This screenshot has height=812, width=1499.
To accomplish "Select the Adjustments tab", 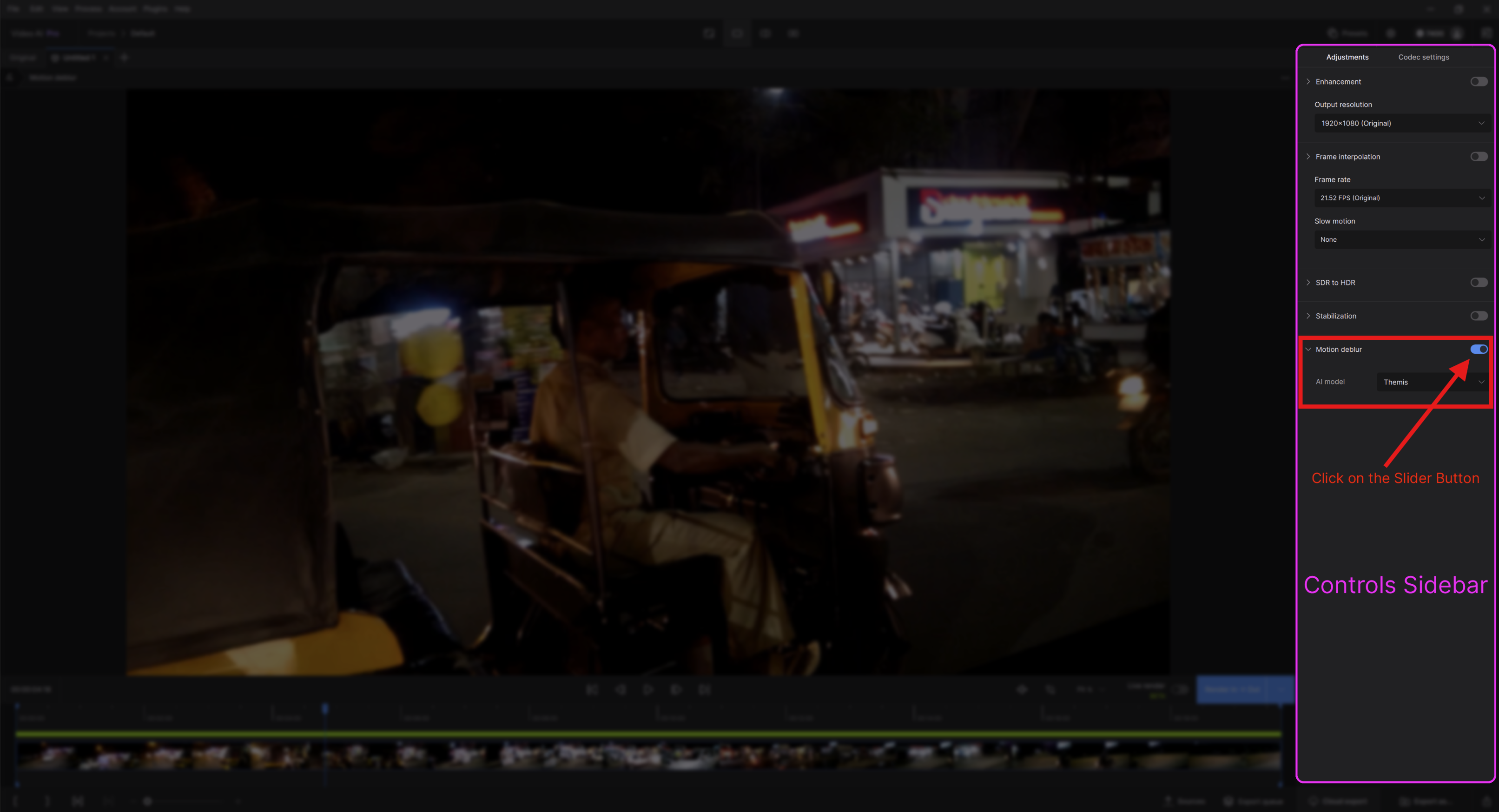I will click(x=1347, y=57).
